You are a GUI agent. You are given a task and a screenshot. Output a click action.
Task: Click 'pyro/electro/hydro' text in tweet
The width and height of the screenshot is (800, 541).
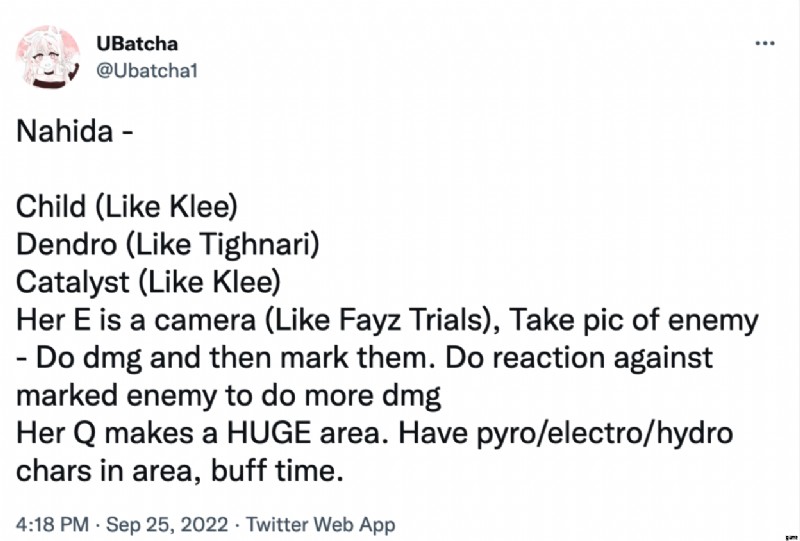605,434
